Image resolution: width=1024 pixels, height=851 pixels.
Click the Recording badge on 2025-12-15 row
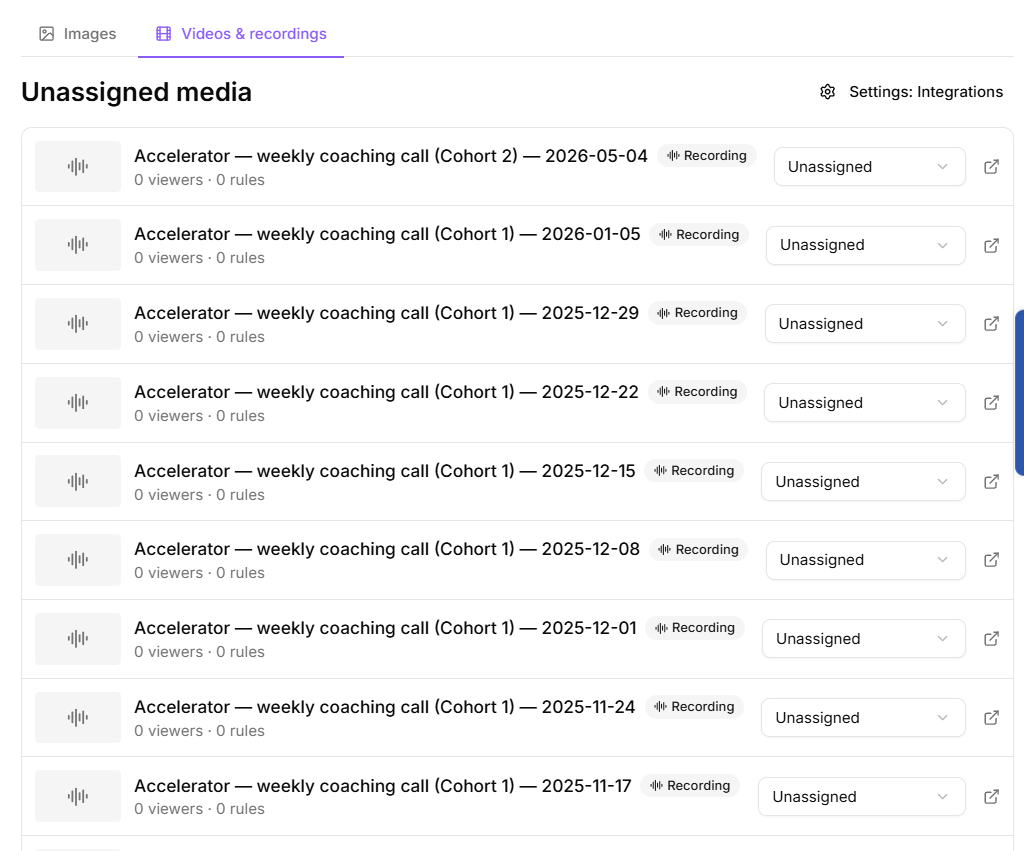pos(694,471)
